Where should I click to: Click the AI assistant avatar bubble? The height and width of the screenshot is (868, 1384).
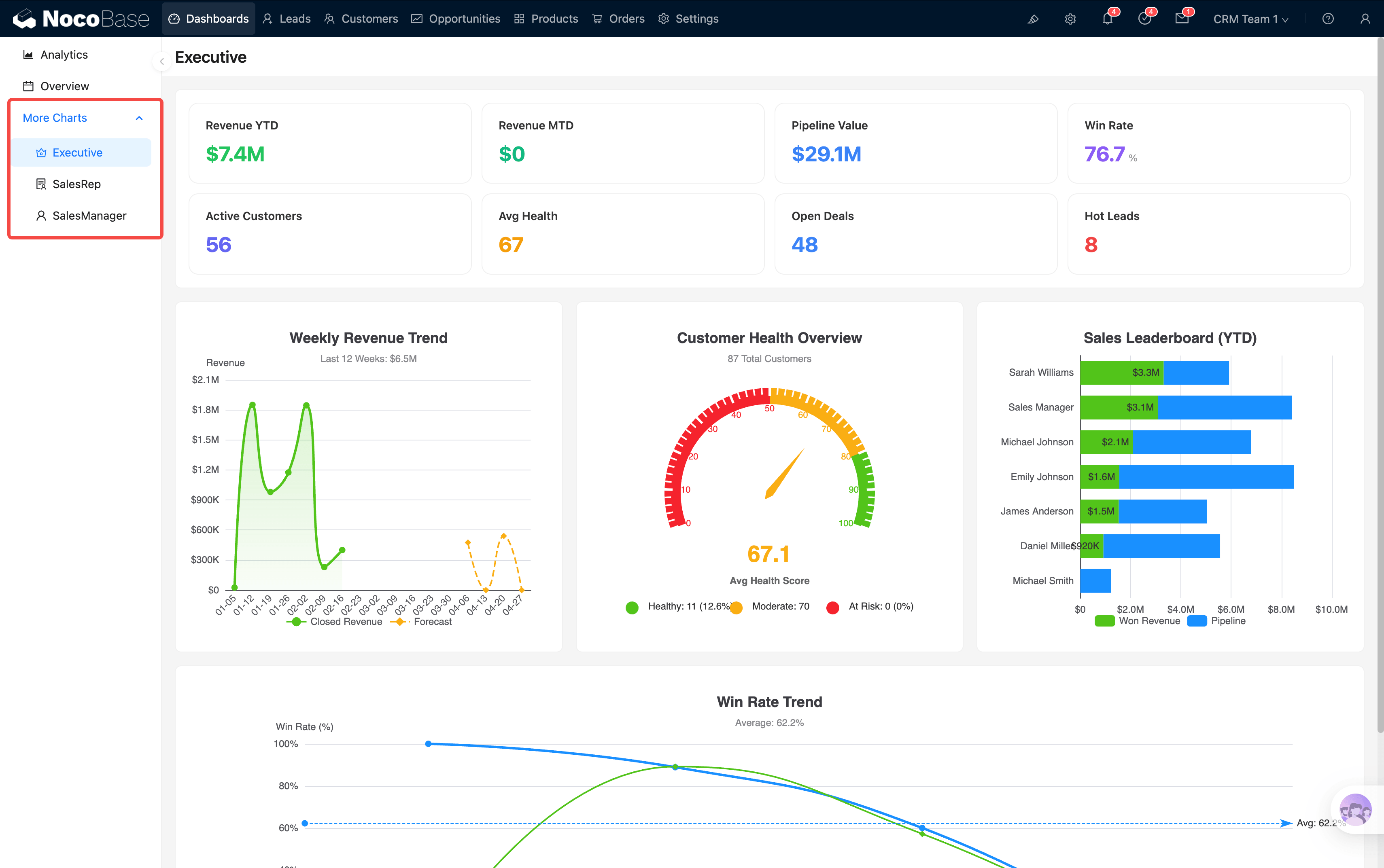pos(1355,810)
